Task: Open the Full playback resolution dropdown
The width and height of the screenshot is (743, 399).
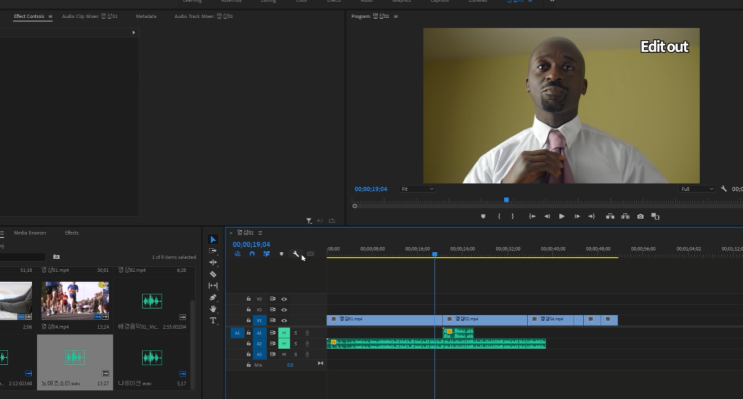Action: [x=696, y=189]
